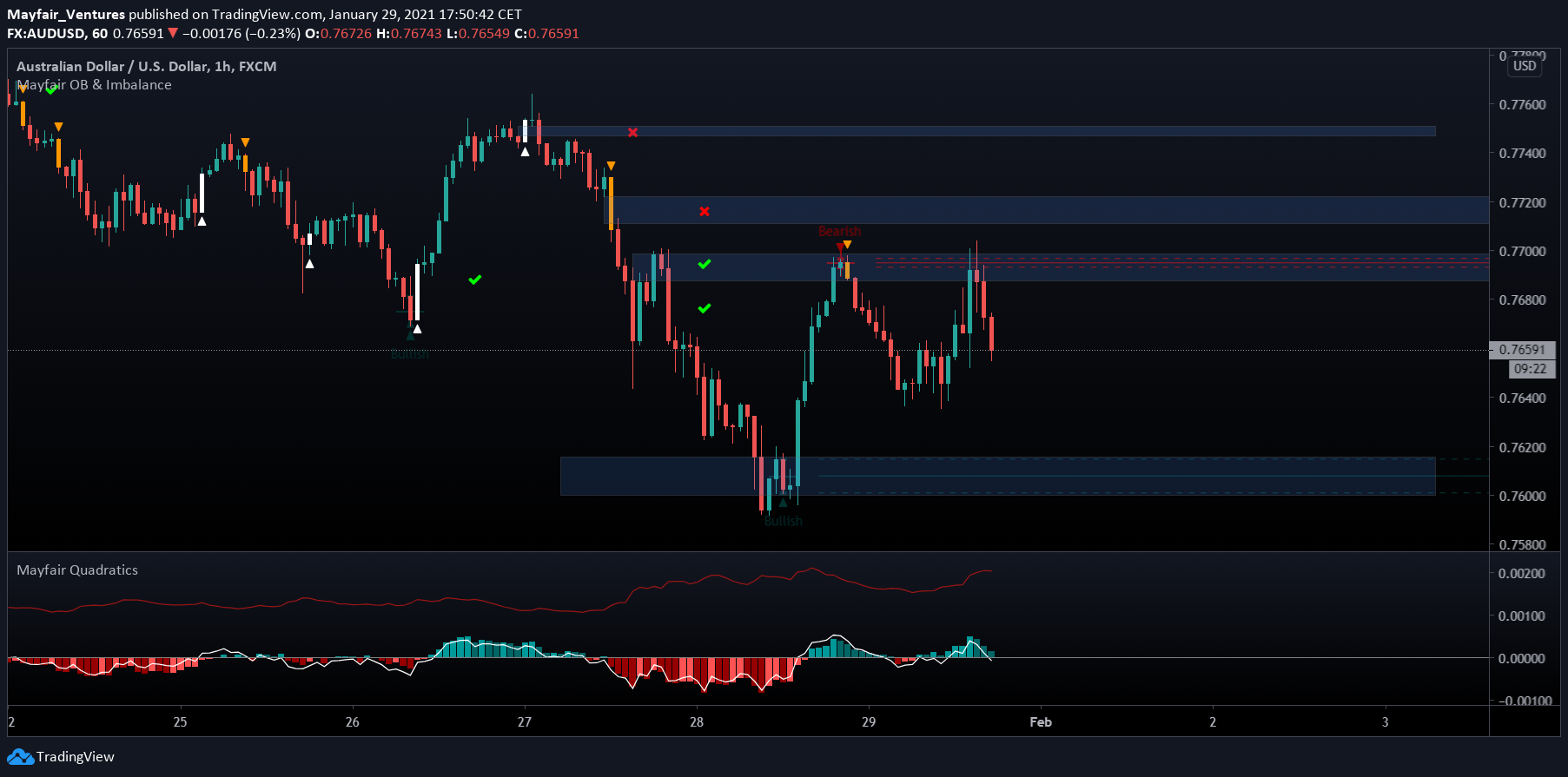Click the 0.77000 price axis label
The height and width of the screenshot is (777, 1568).
(1522, 252)
